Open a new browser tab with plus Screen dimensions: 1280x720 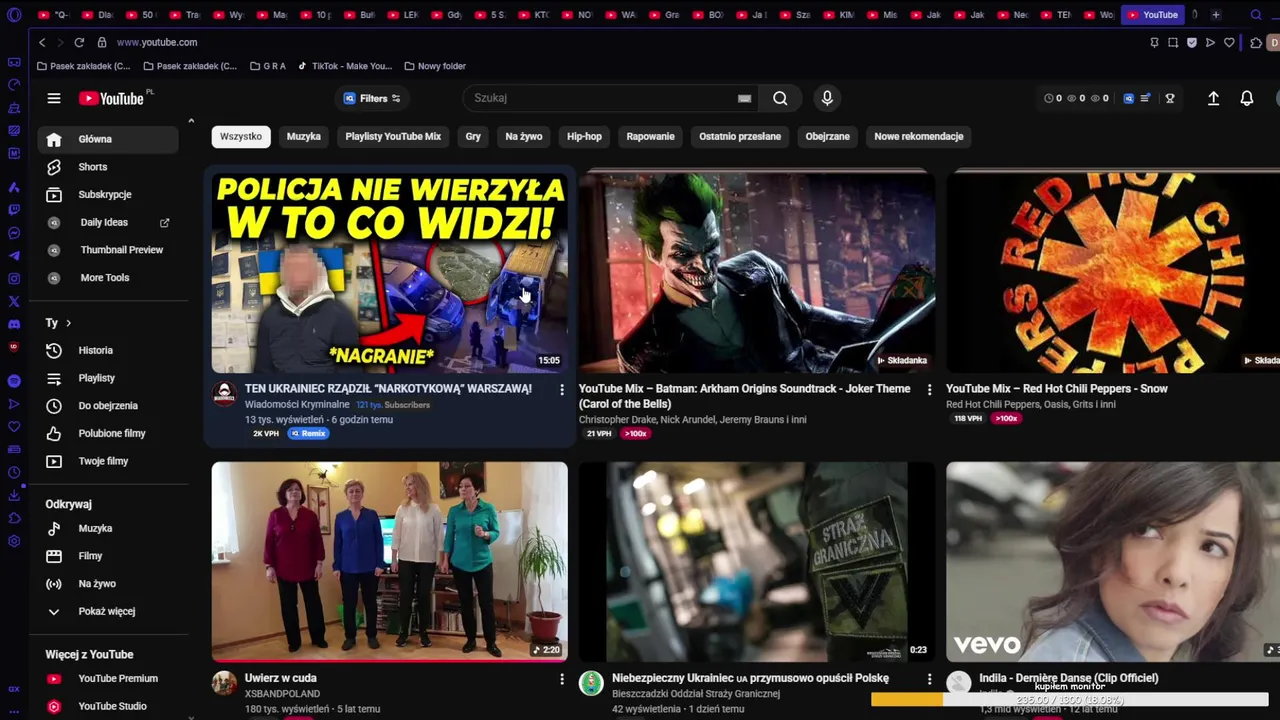click(x=1216, y=15)
